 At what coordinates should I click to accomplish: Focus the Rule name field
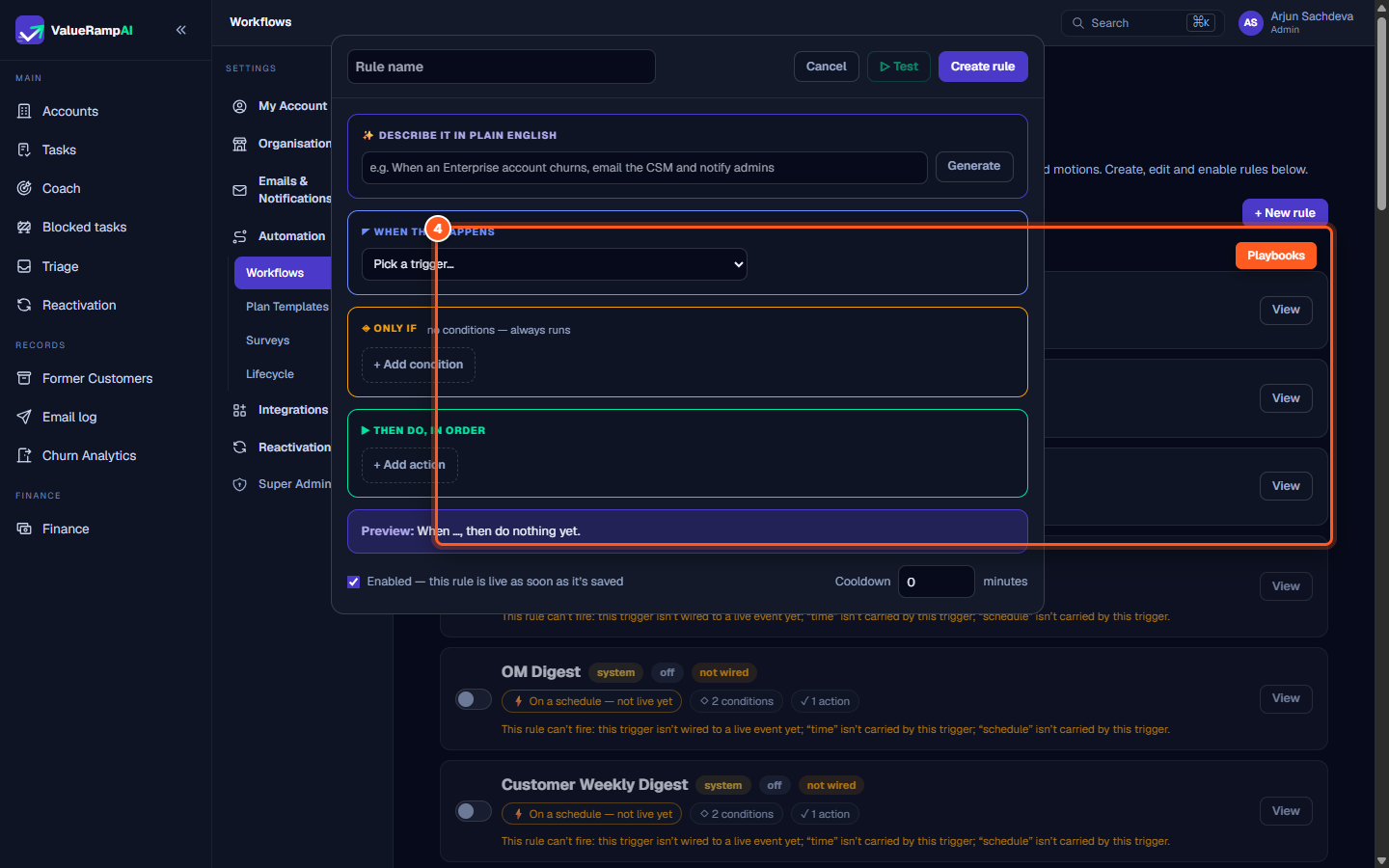click(x=502, y=67)
